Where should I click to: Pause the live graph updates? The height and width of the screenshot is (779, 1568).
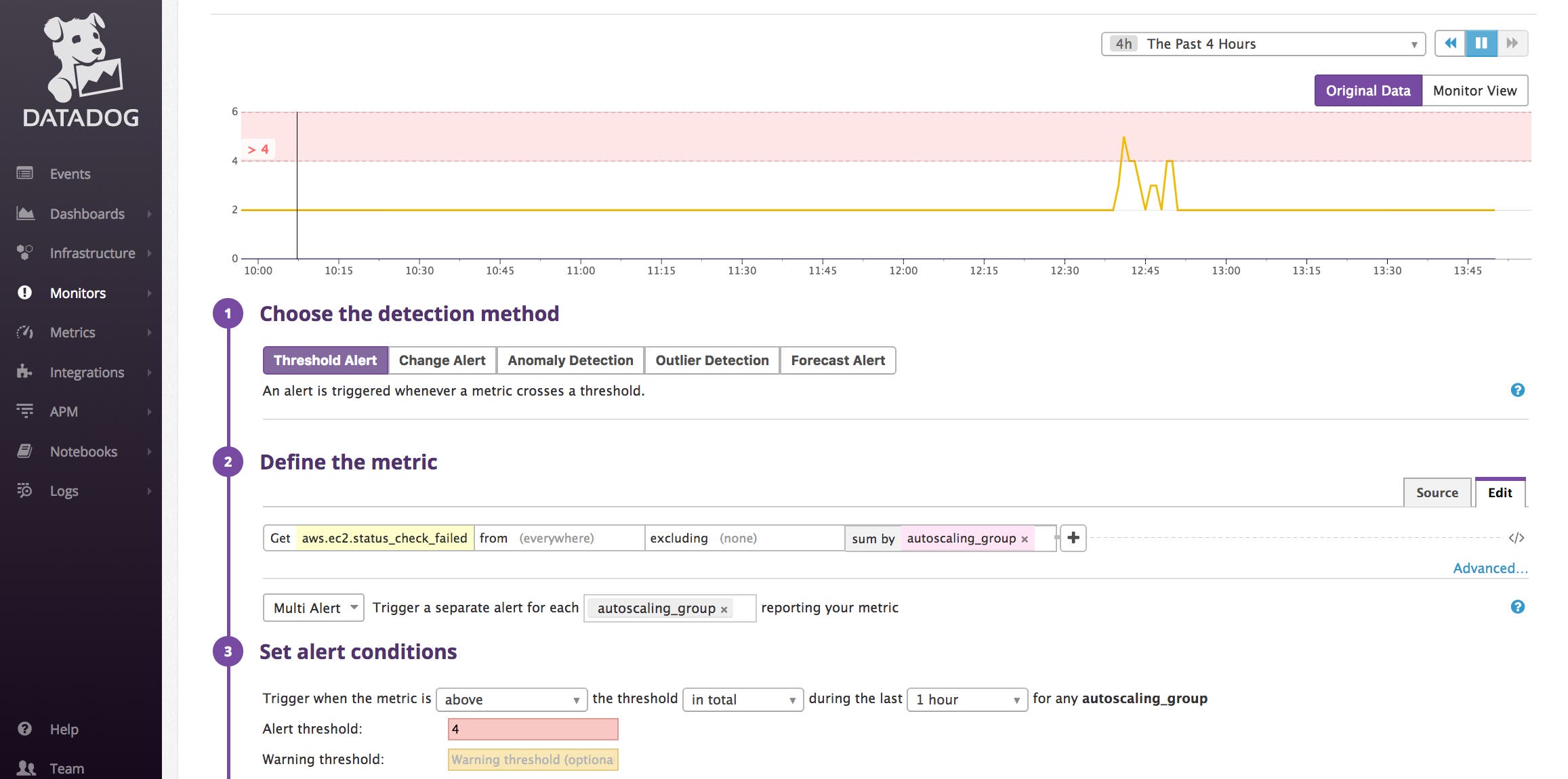pos(1481,43)
